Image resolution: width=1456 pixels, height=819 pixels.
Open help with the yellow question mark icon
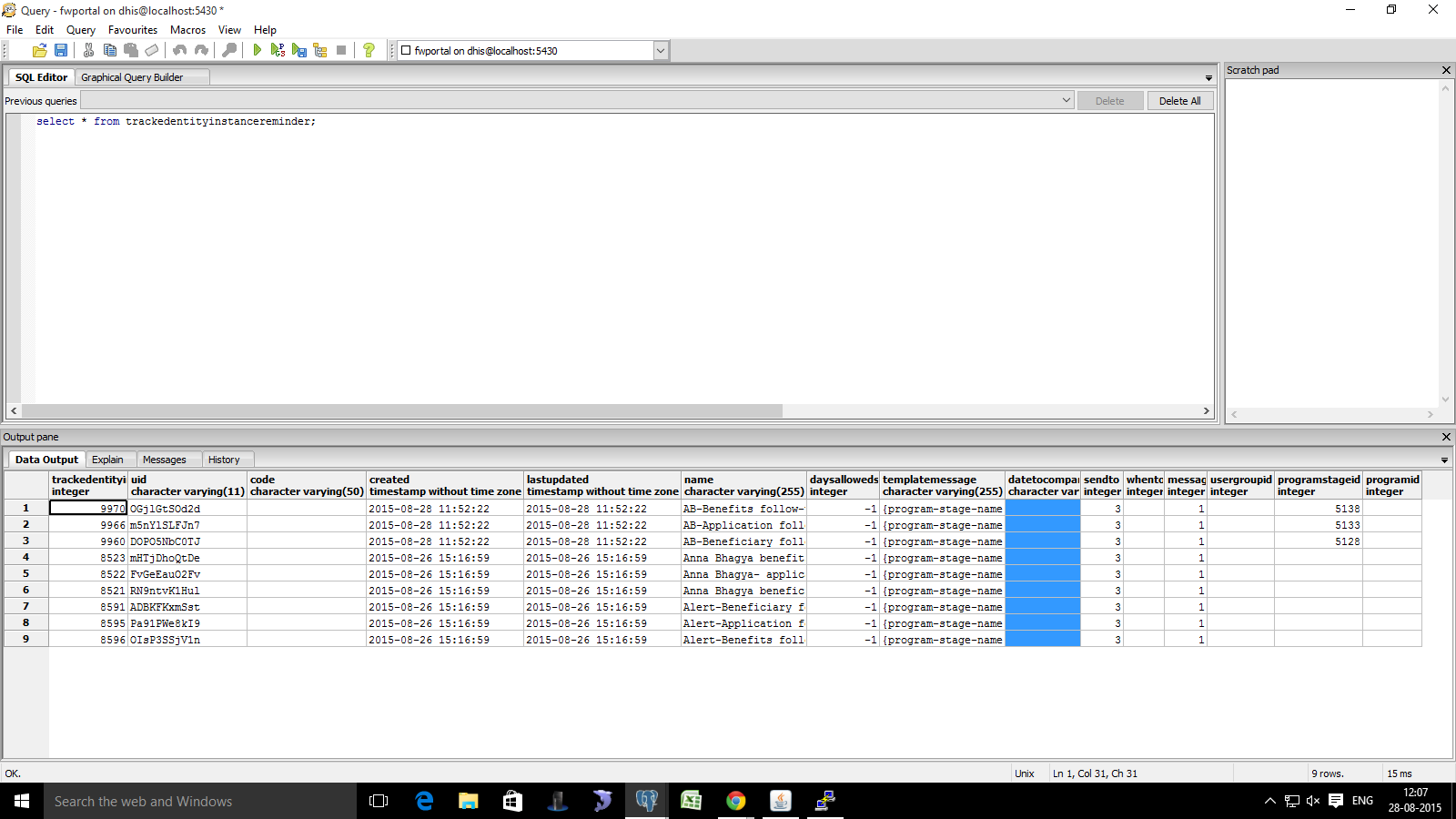point(369,51)
